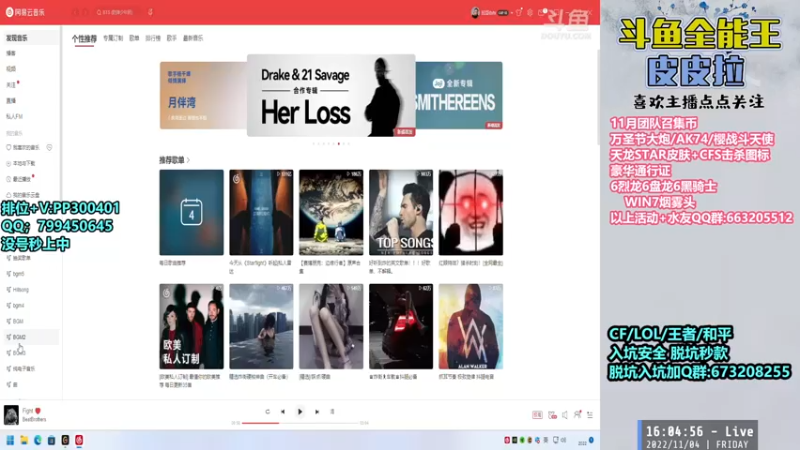Select 发现音乐 in the sidebar
The width and height of the screenshot is (800, 450).
(x=30, y=38)
